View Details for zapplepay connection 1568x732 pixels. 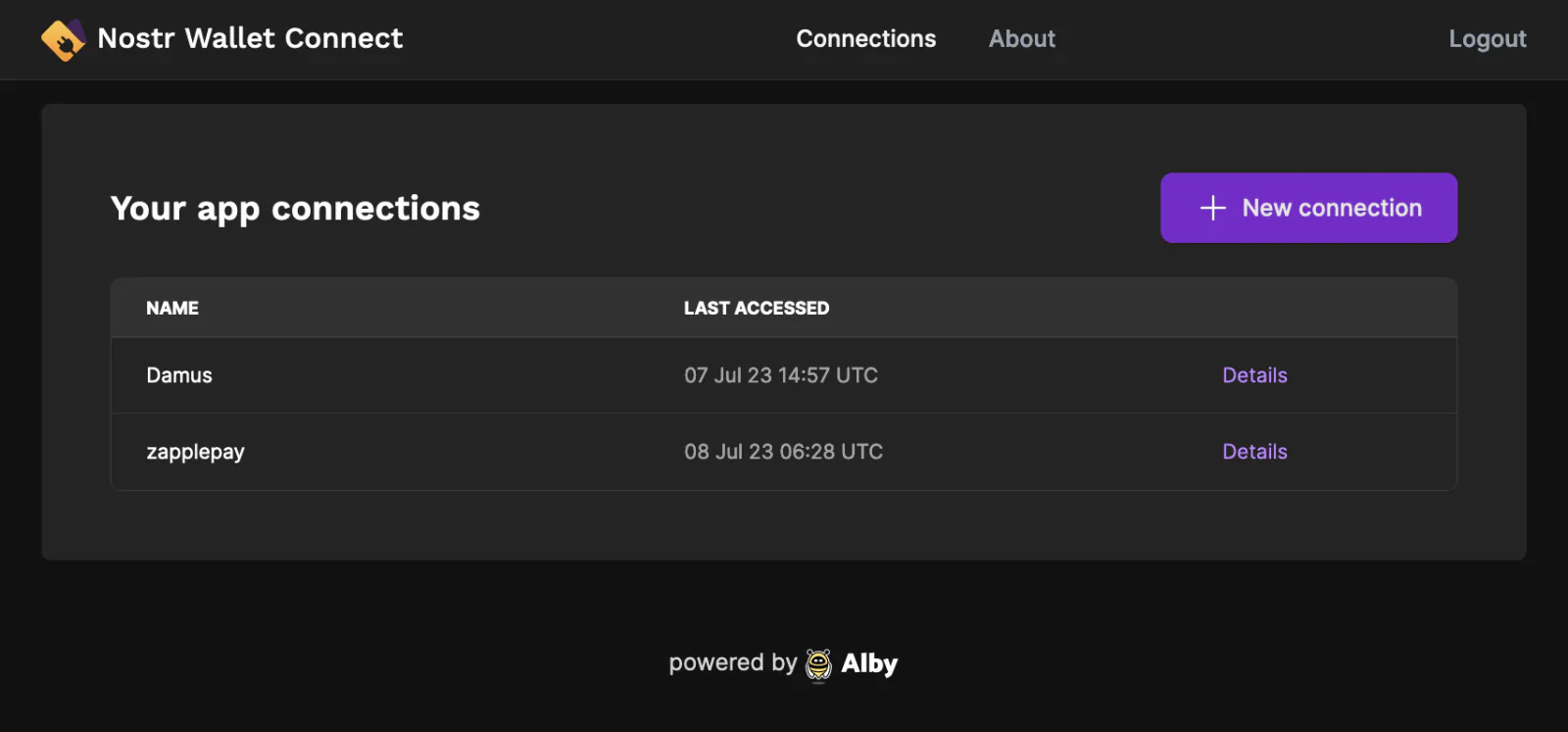click(1254, 452)
